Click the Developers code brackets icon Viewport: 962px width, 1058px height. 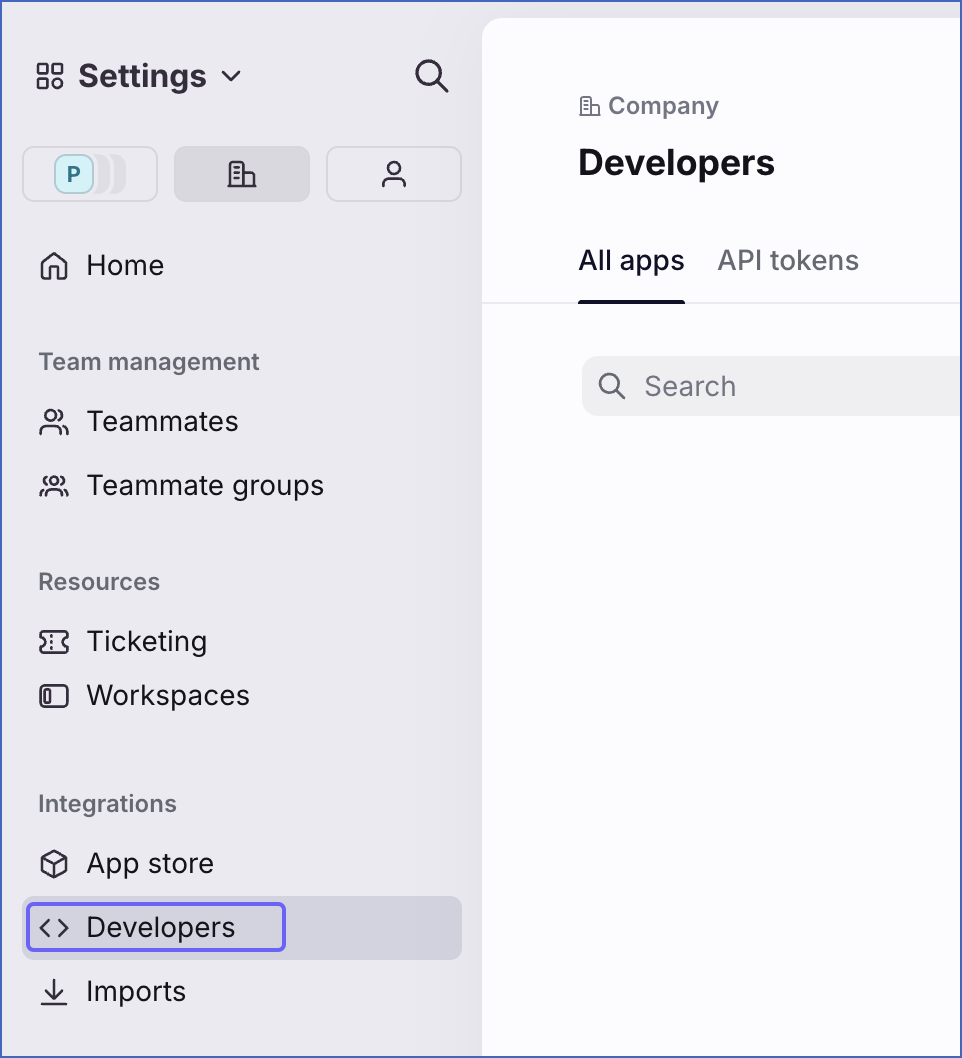(x=55, y=927)
